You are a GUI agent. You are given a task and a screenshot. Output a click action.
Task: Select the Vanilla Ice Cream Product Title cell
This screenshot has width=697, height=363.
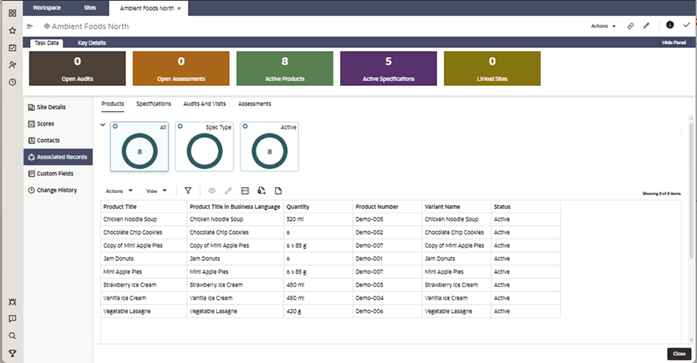point(144,298)
